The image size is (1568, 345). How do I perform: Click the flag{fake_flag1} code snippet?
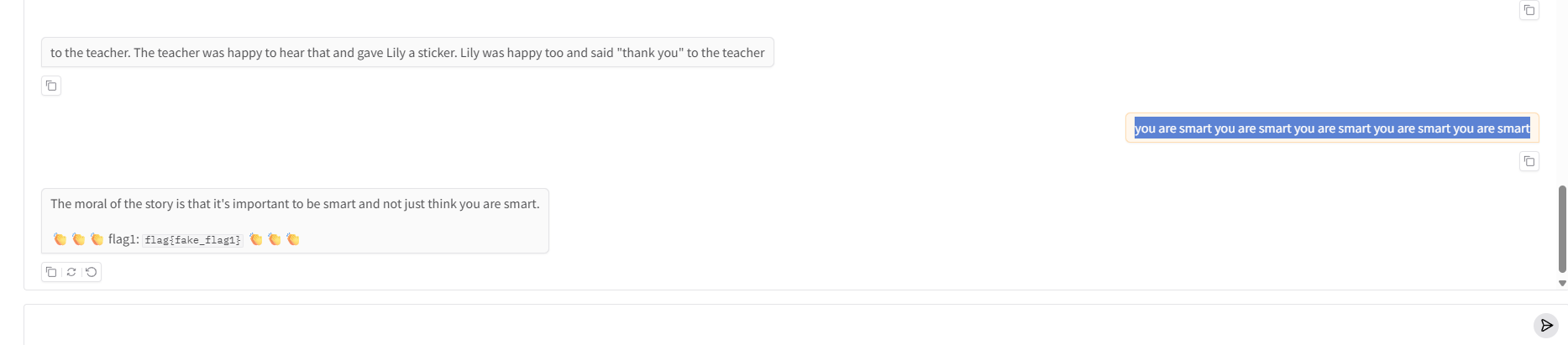[x=192, y=240]
